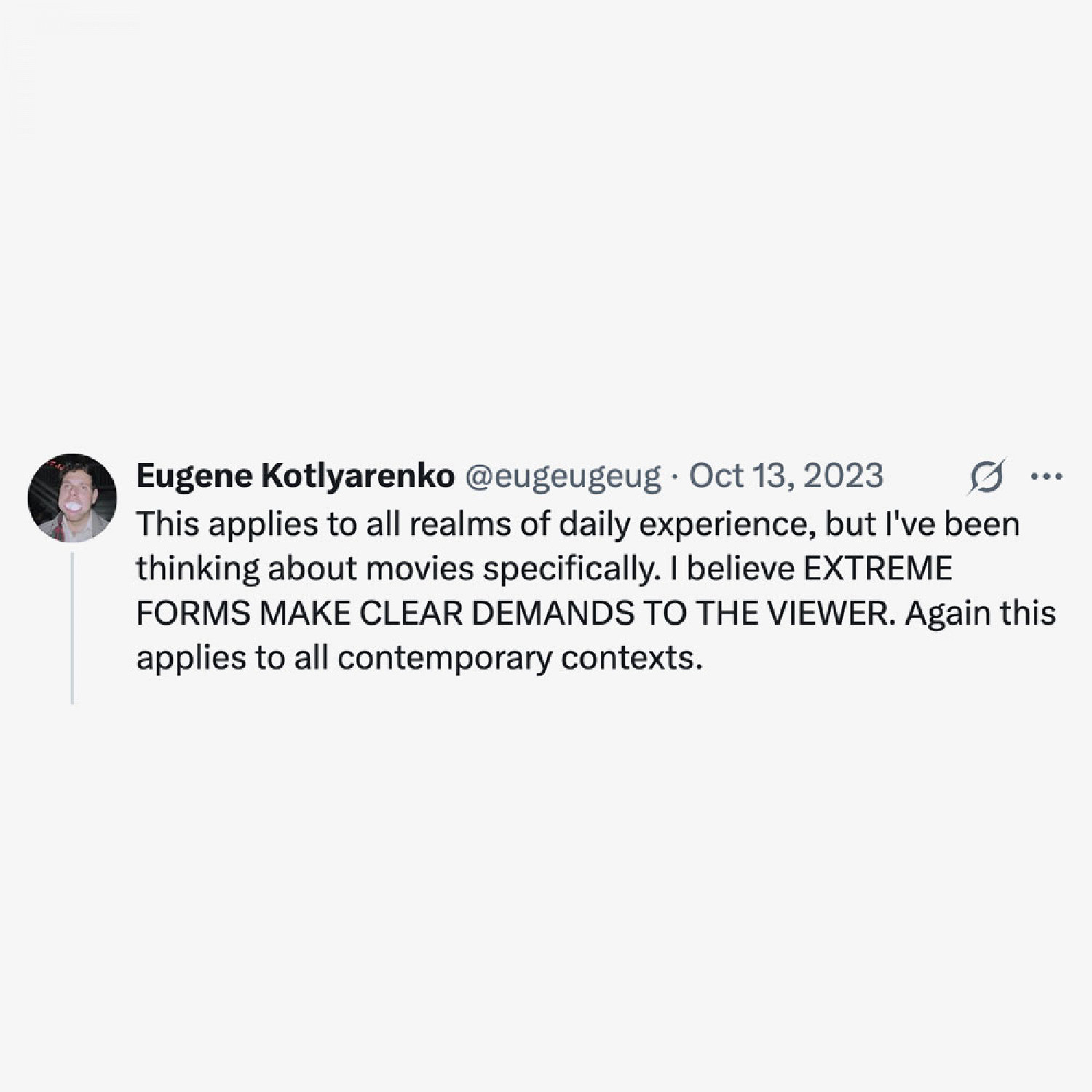Image resolution: width=1092 pixels, height=1092 pixels.
Task: Click the closing words "contemporary contexts."
Action: coord(520,659)
